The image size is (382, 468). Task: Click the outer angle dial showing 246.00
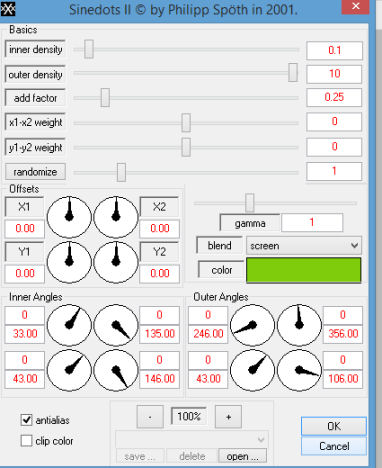pos(252,325)
